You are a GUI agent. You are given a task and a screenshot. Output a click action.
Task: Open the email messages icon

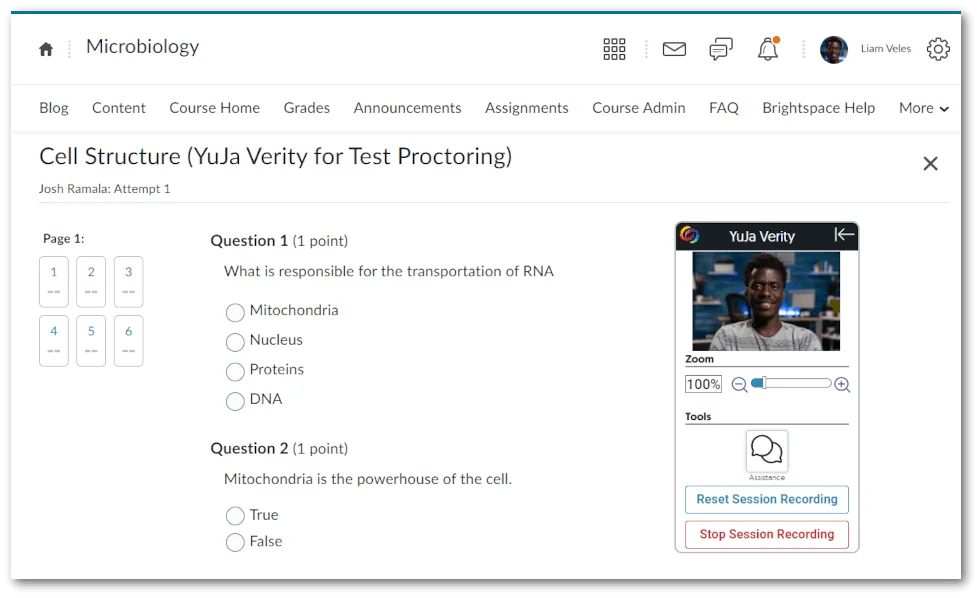673,48
